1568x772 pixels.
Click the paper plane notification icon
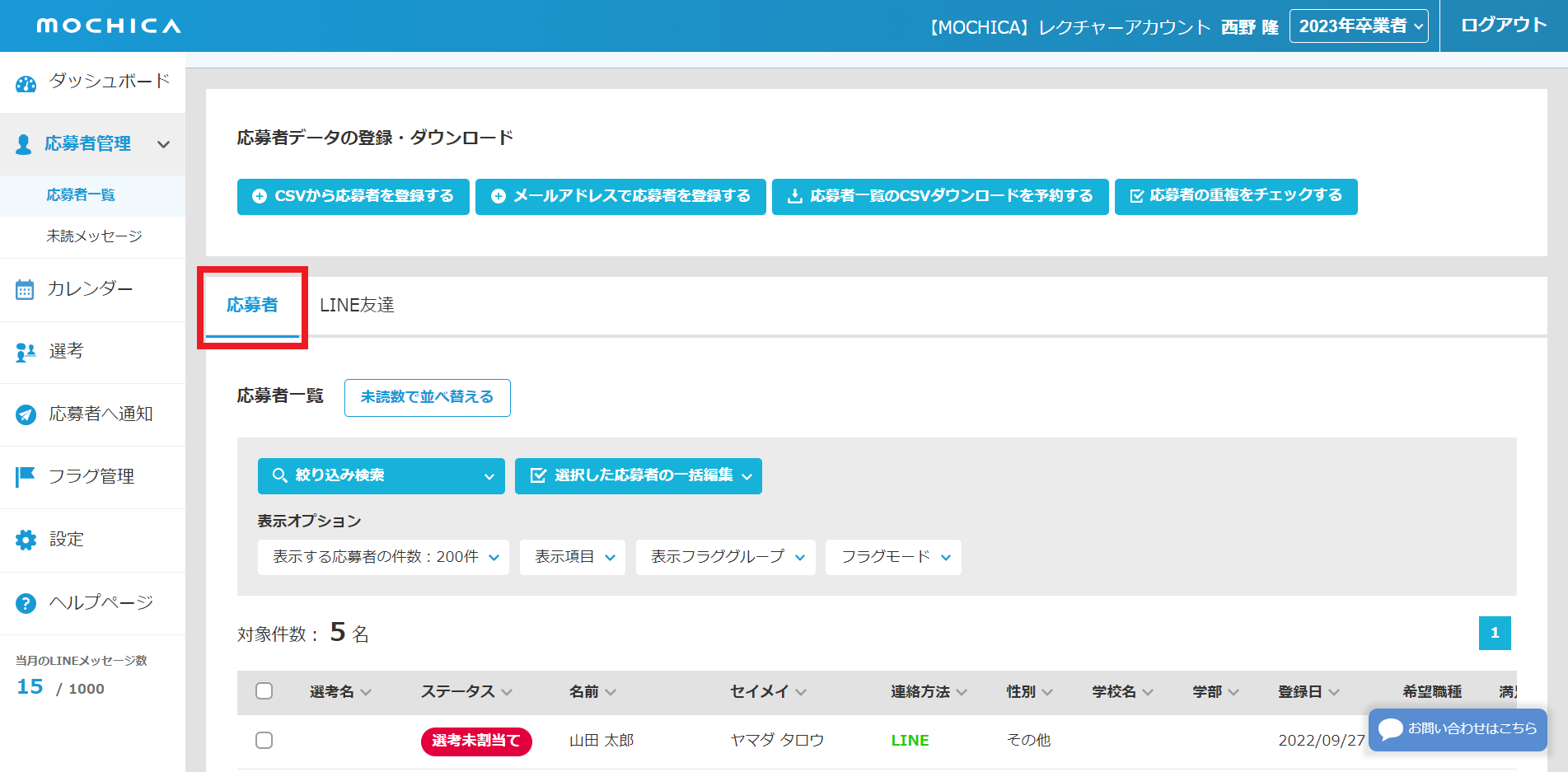click(x=26, y=415)
